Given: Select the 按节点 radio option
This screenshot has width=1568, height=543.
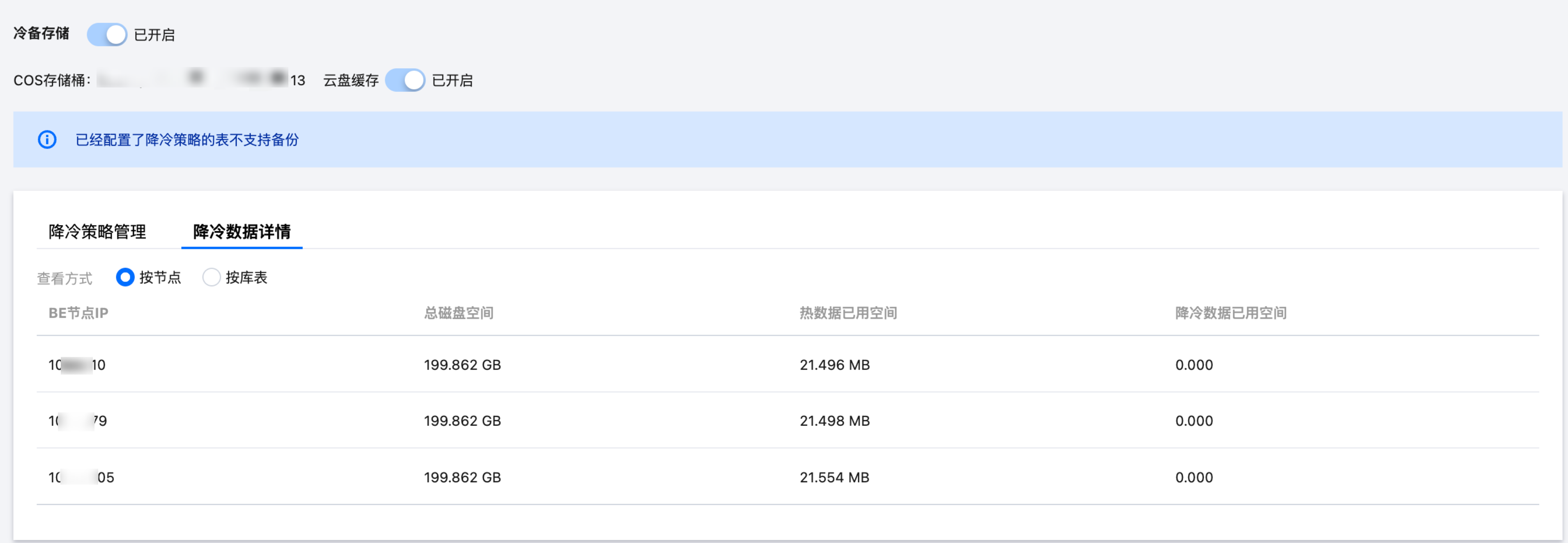Looking at the screenshot, I should pos(125,278).
